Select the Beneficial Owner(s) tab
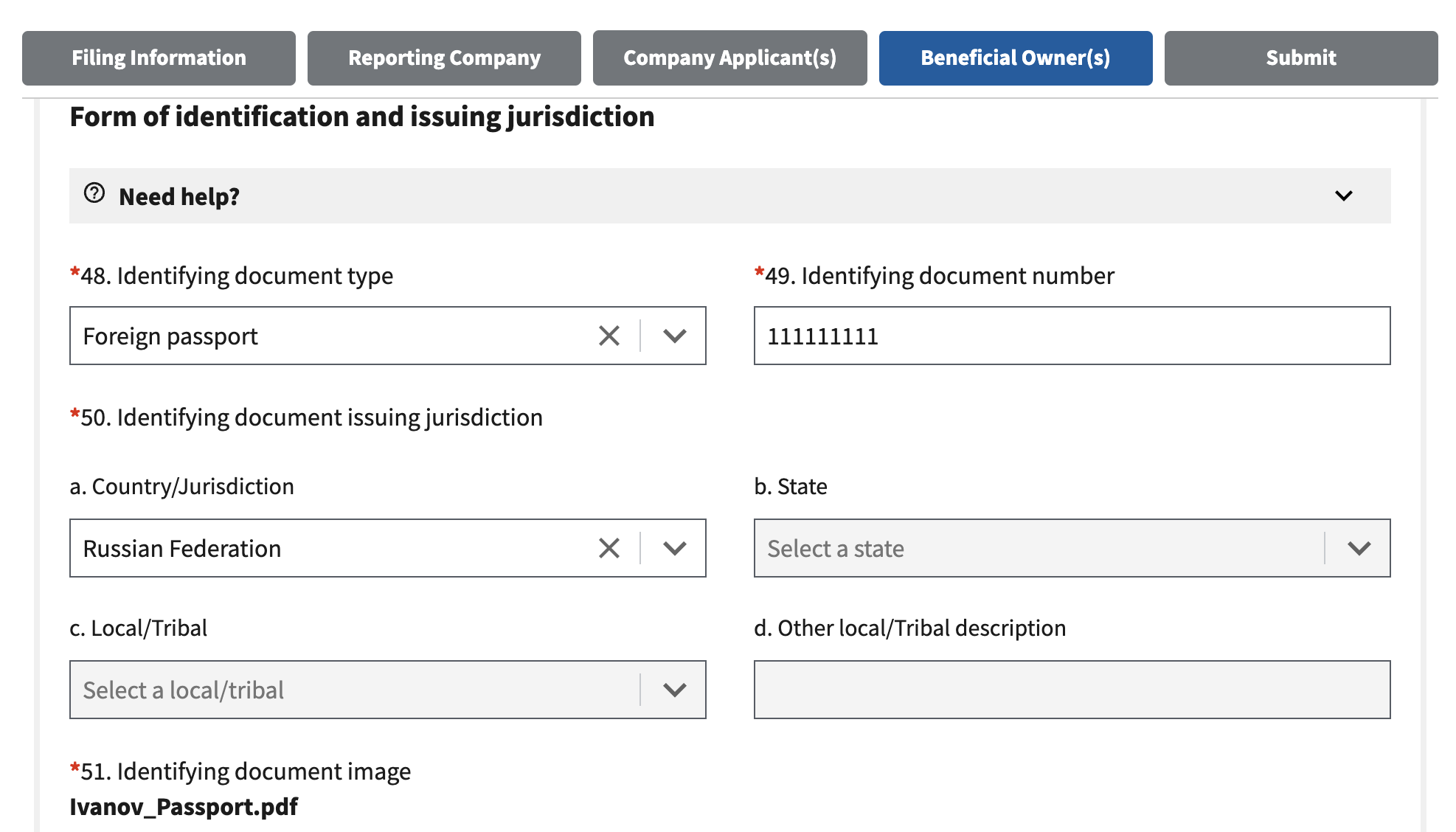Image resolution: width=1456 pixels, height=832 pixels. coord(1015,58)
